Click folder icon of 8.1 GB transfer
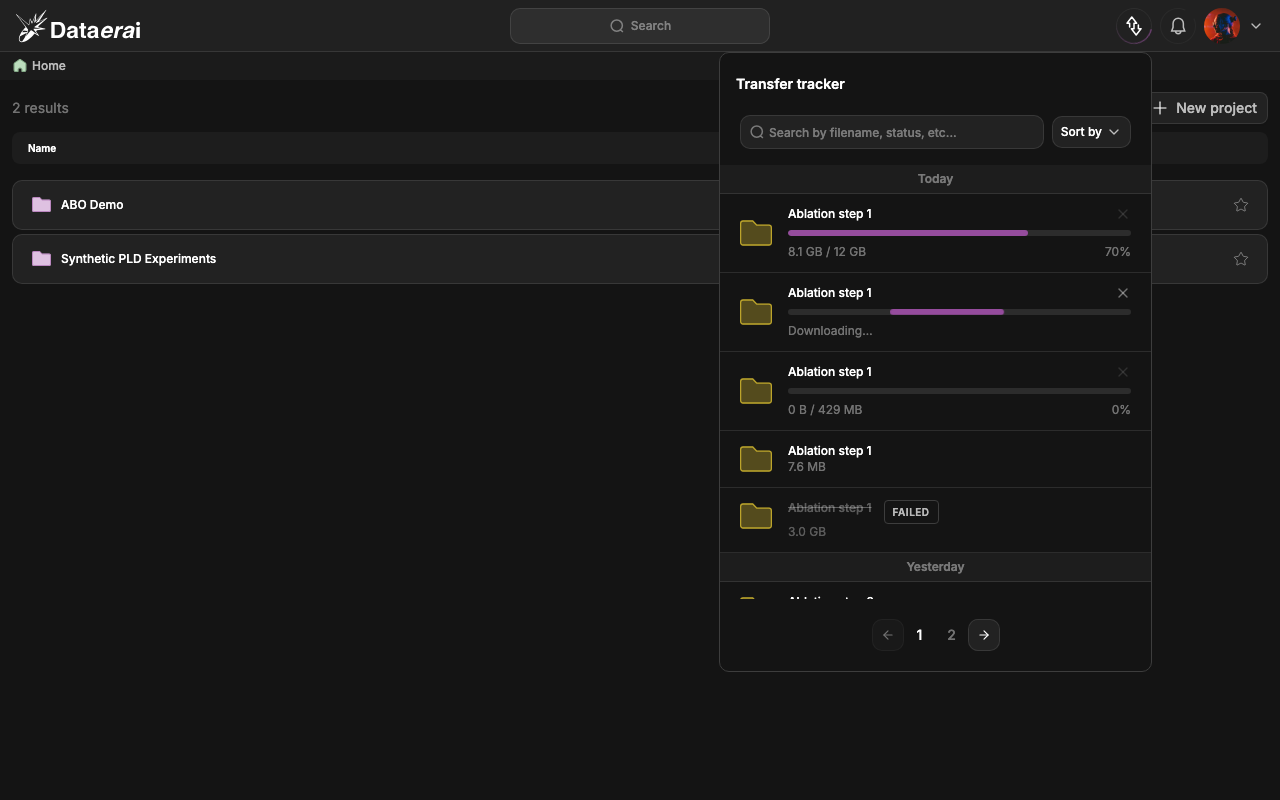1280x800 pixels. coord(756,233)
